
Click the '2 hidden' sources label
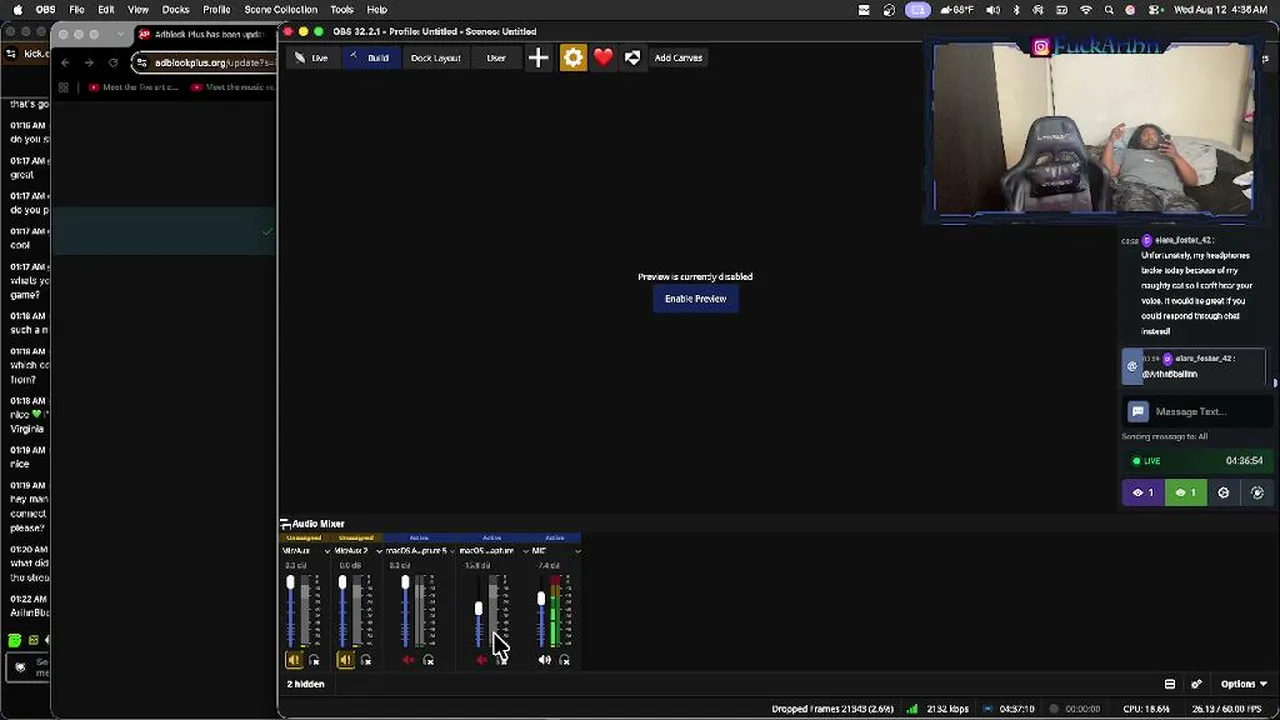(305, 684)
